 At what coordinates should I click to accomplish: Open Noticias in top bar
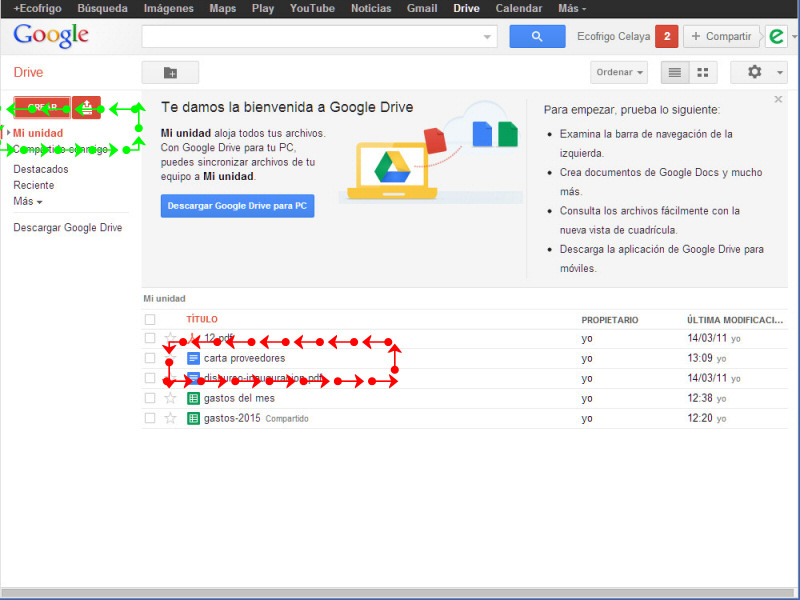(x=371, y=8)
